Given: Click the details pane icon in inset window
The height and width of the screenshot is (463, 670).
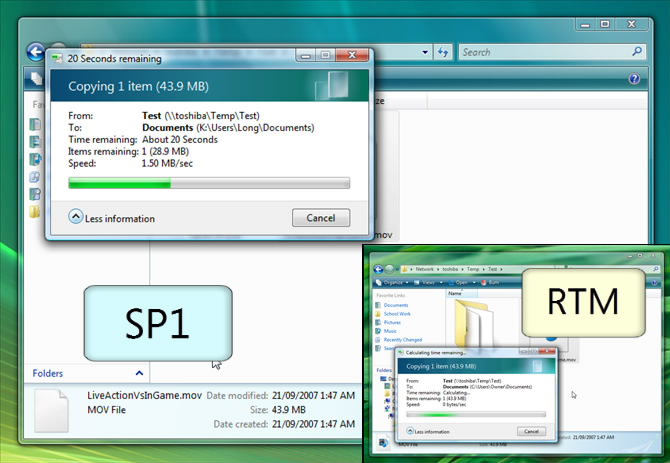Looking at the screenshot, I should click(x=383, y=443).
